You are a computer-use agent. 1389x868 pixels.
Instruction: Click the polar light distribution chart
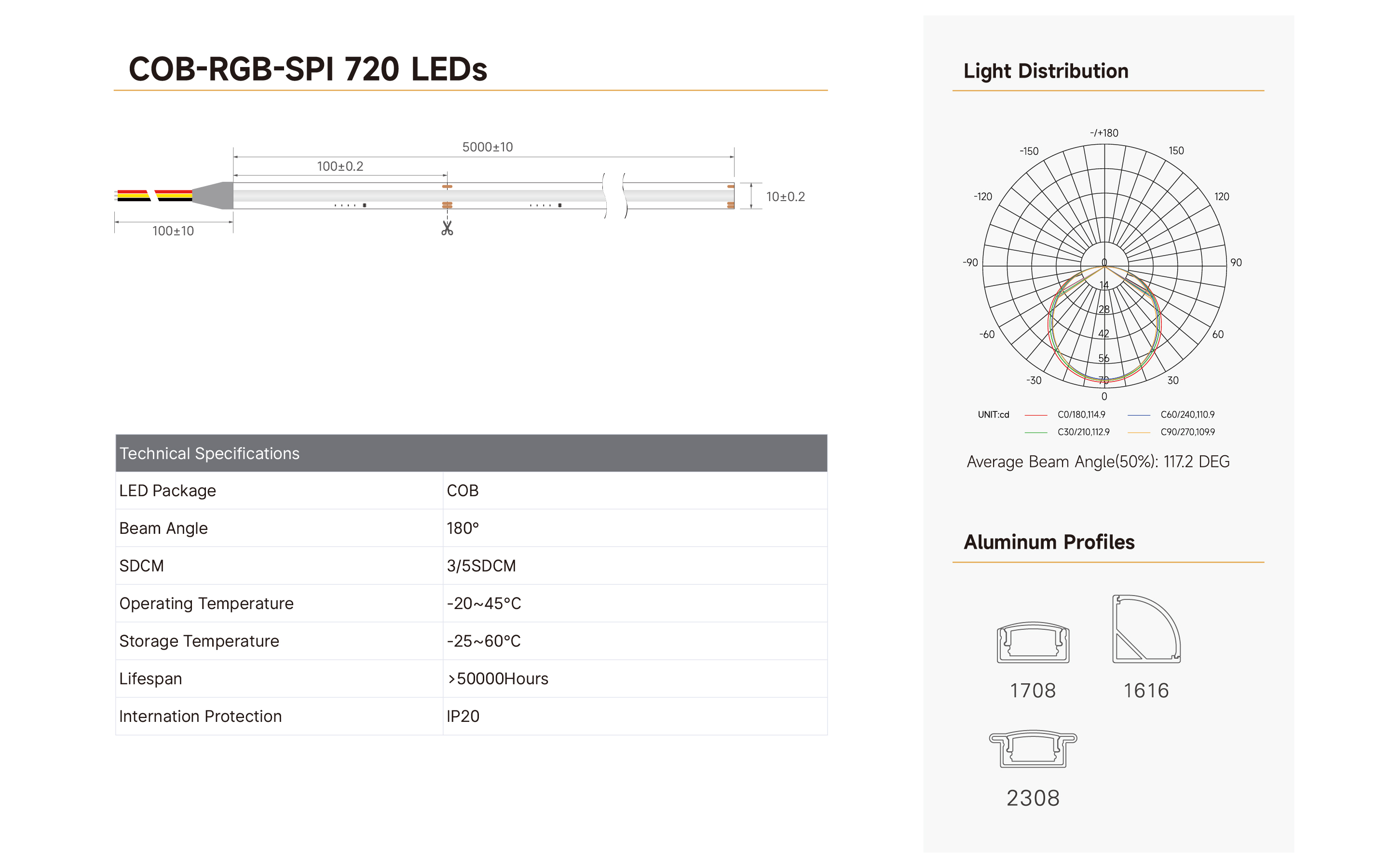1104,266
